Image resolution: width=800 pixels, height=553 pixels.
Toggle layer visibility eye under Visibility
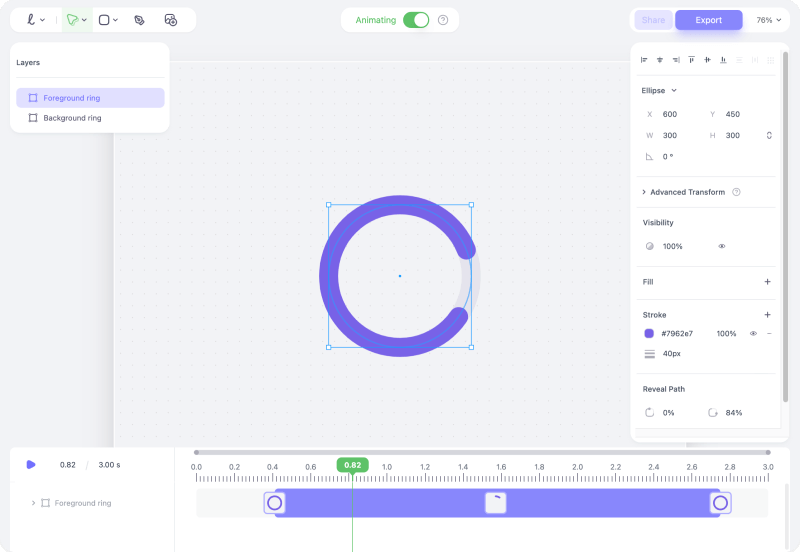[721, 246]
